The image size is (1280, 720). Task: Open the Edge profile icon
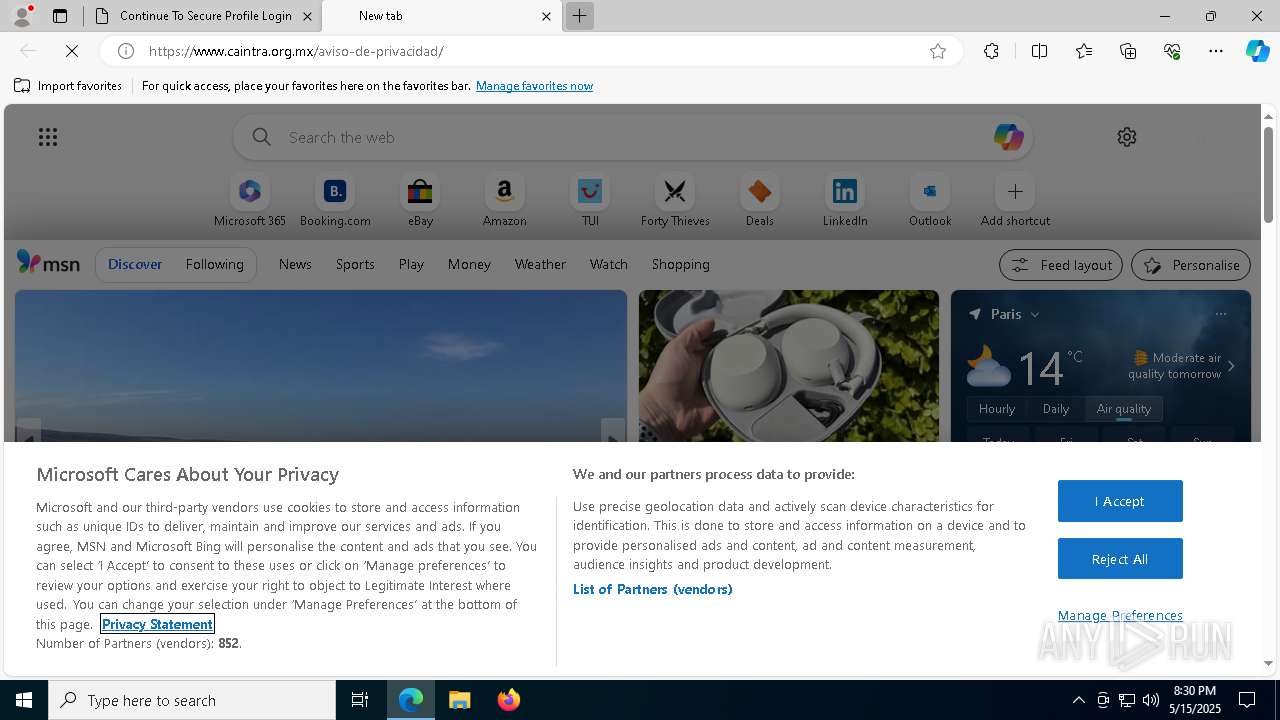click(x=22, y=16)
